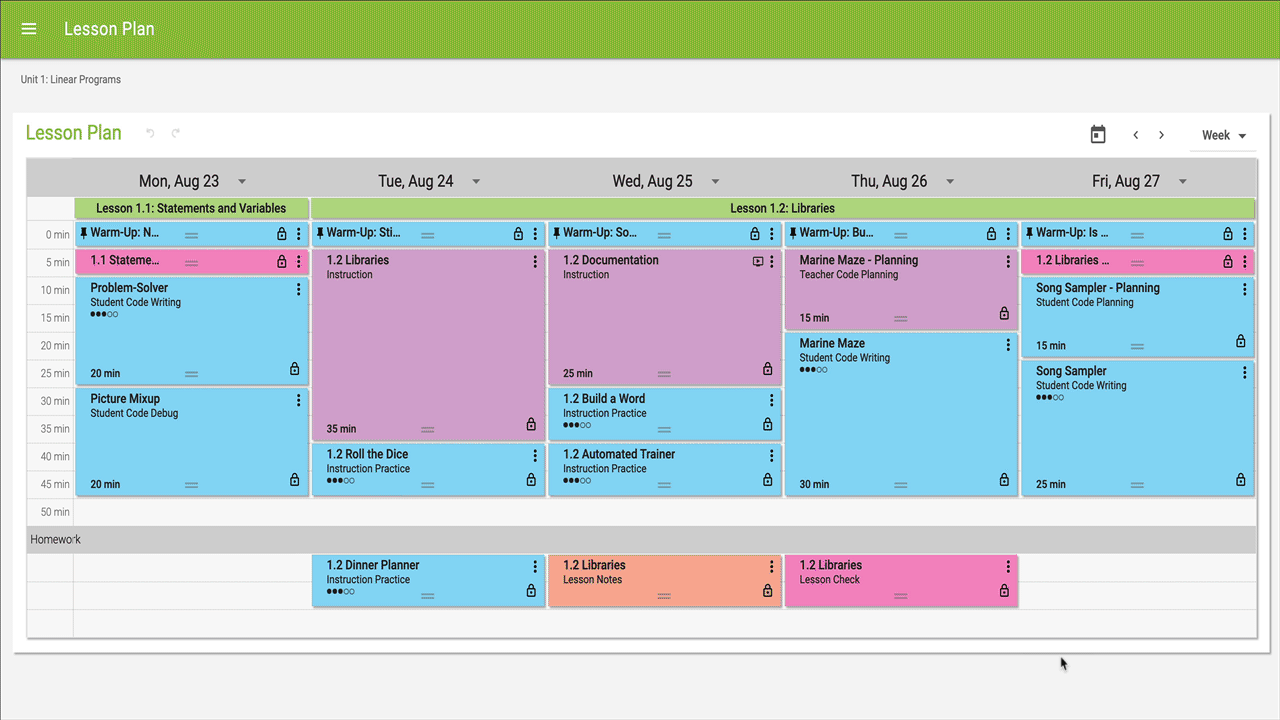Viewport: 1280px width, 720px height.
Task: Click the redo arrow icon
Action: pyautogui.click(x=176, y=133)
